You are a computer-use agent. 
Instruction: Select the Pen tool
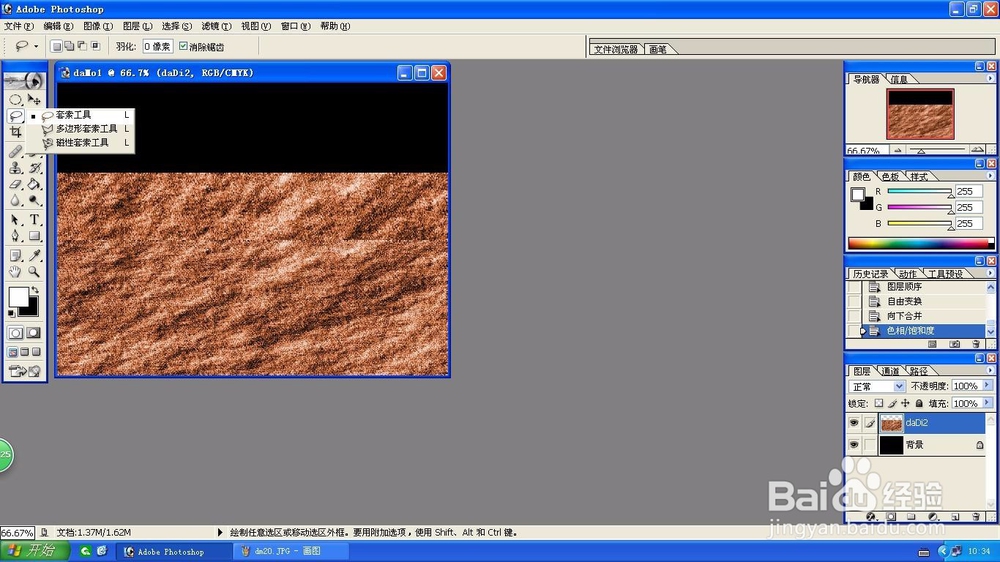(15, 236)
